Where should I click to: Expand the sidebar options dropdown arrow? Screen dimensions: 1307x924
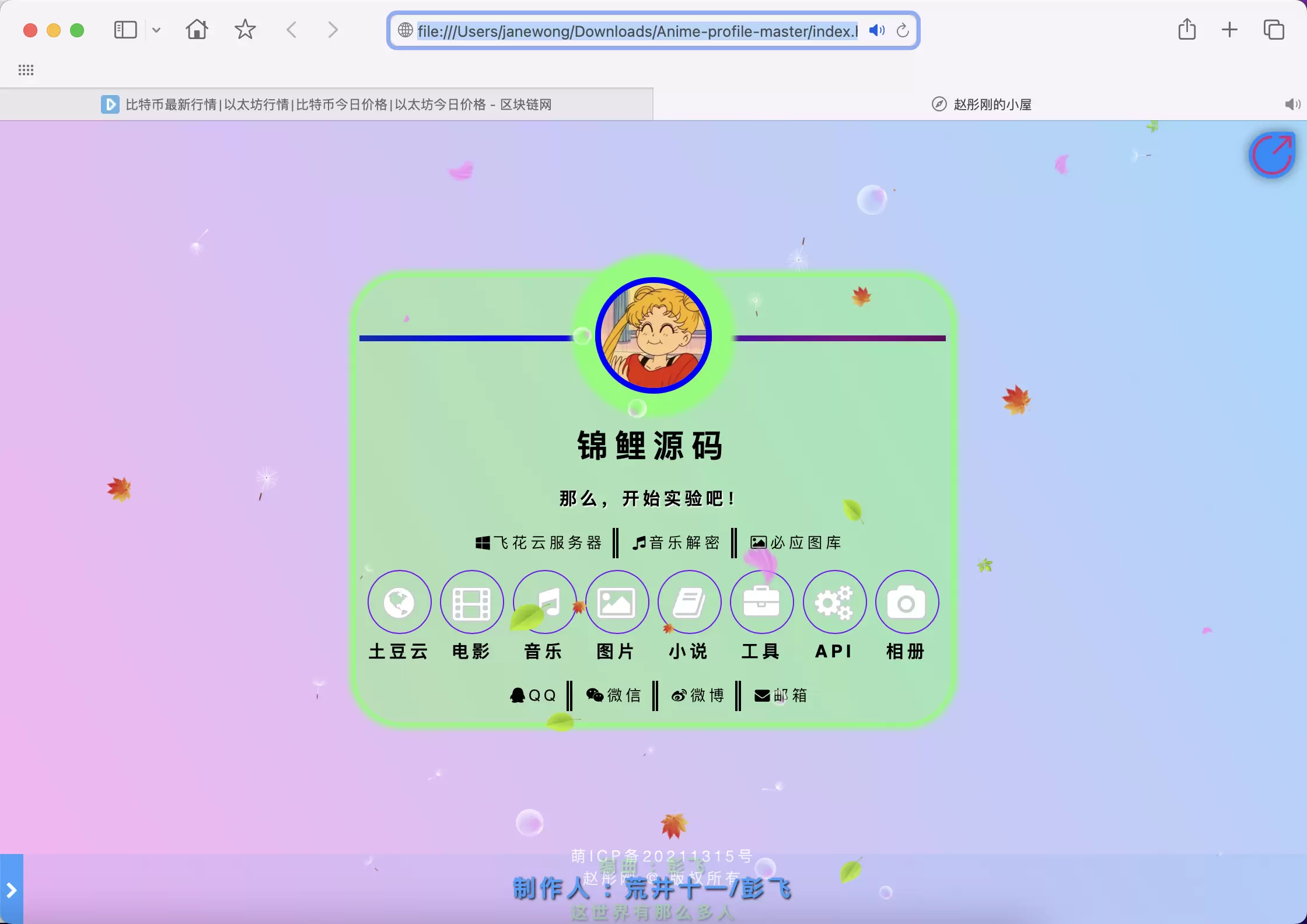pos(156,30)
